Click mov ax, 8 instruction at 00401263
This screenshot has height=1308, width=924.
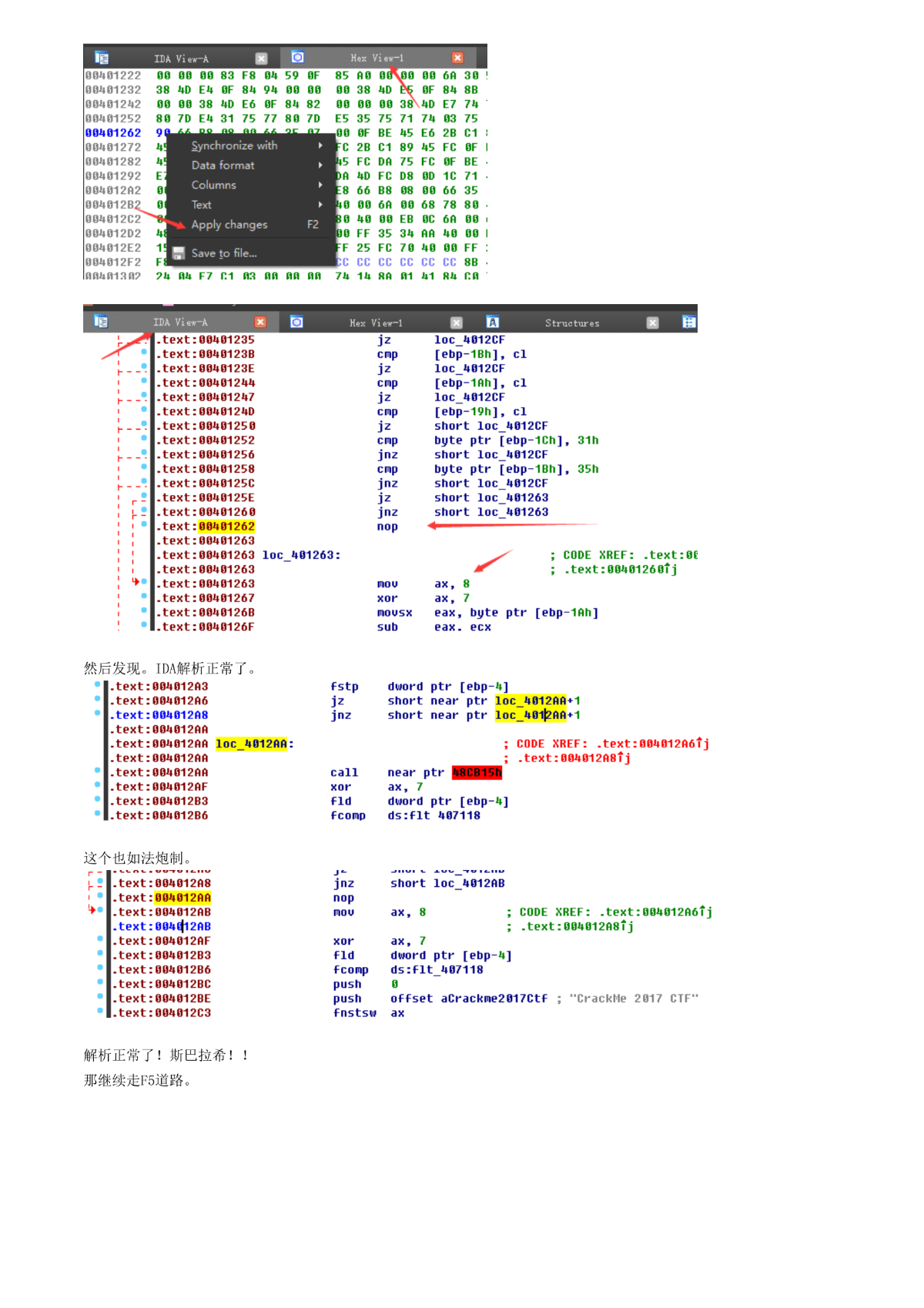click(423, 584)
